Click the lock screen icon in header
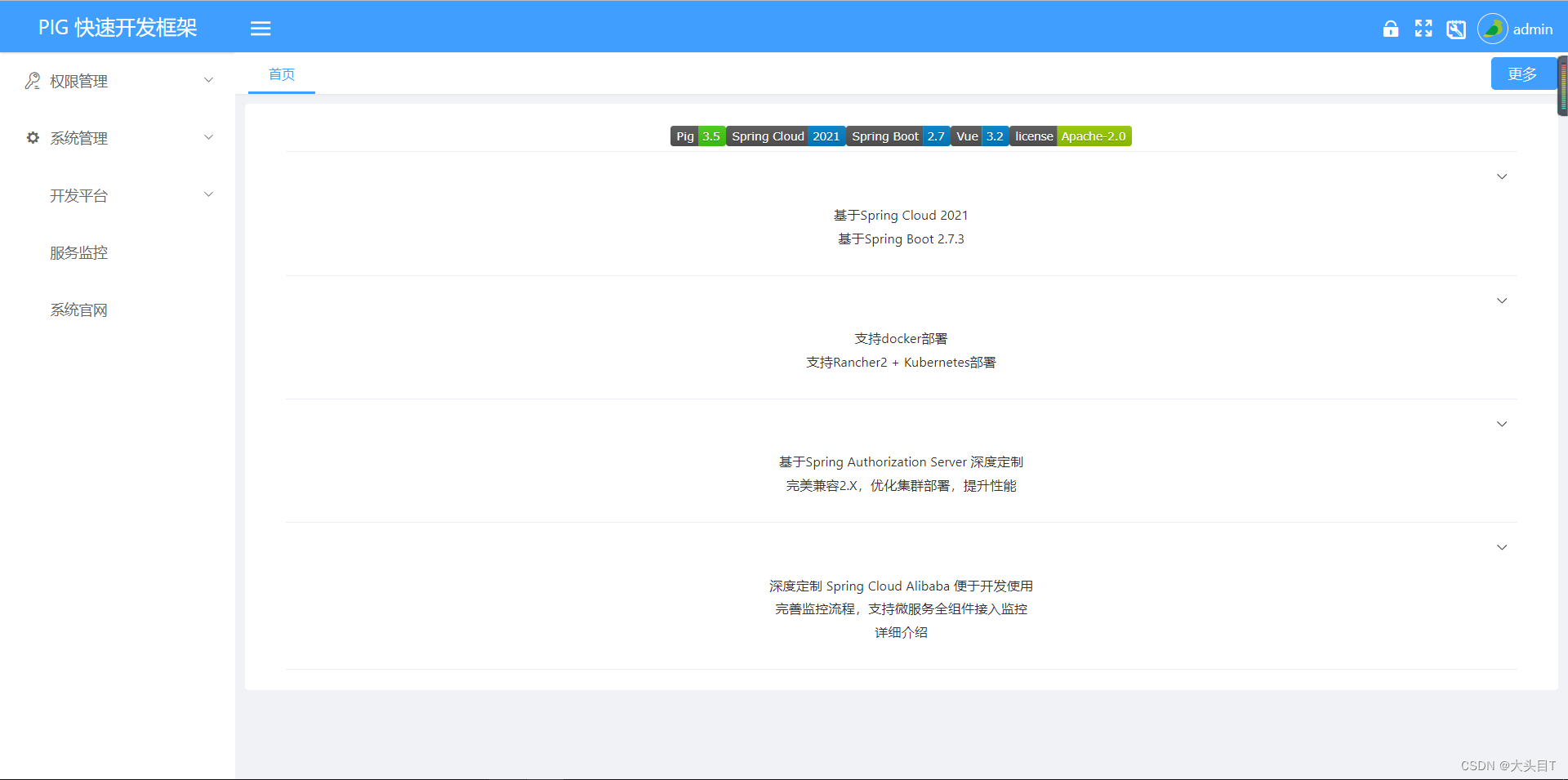 point(1391,29)
